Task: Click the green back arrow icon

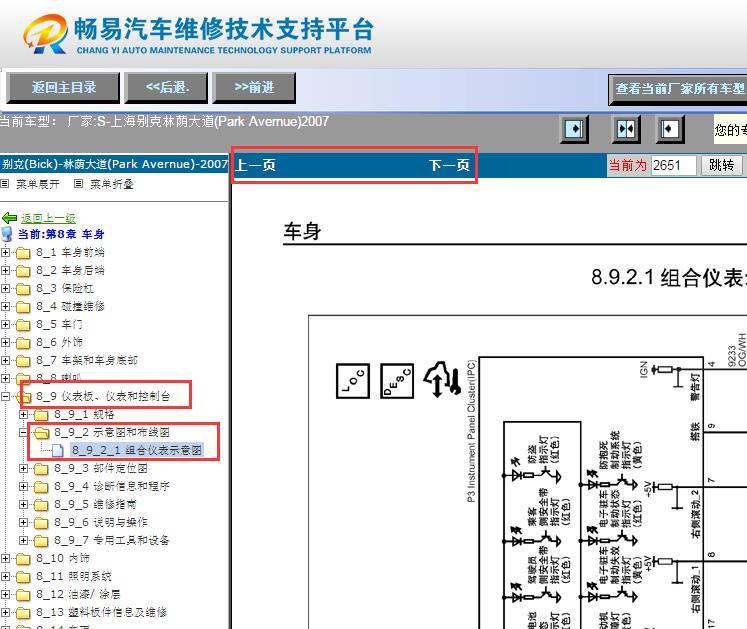Action: [10, 218]
